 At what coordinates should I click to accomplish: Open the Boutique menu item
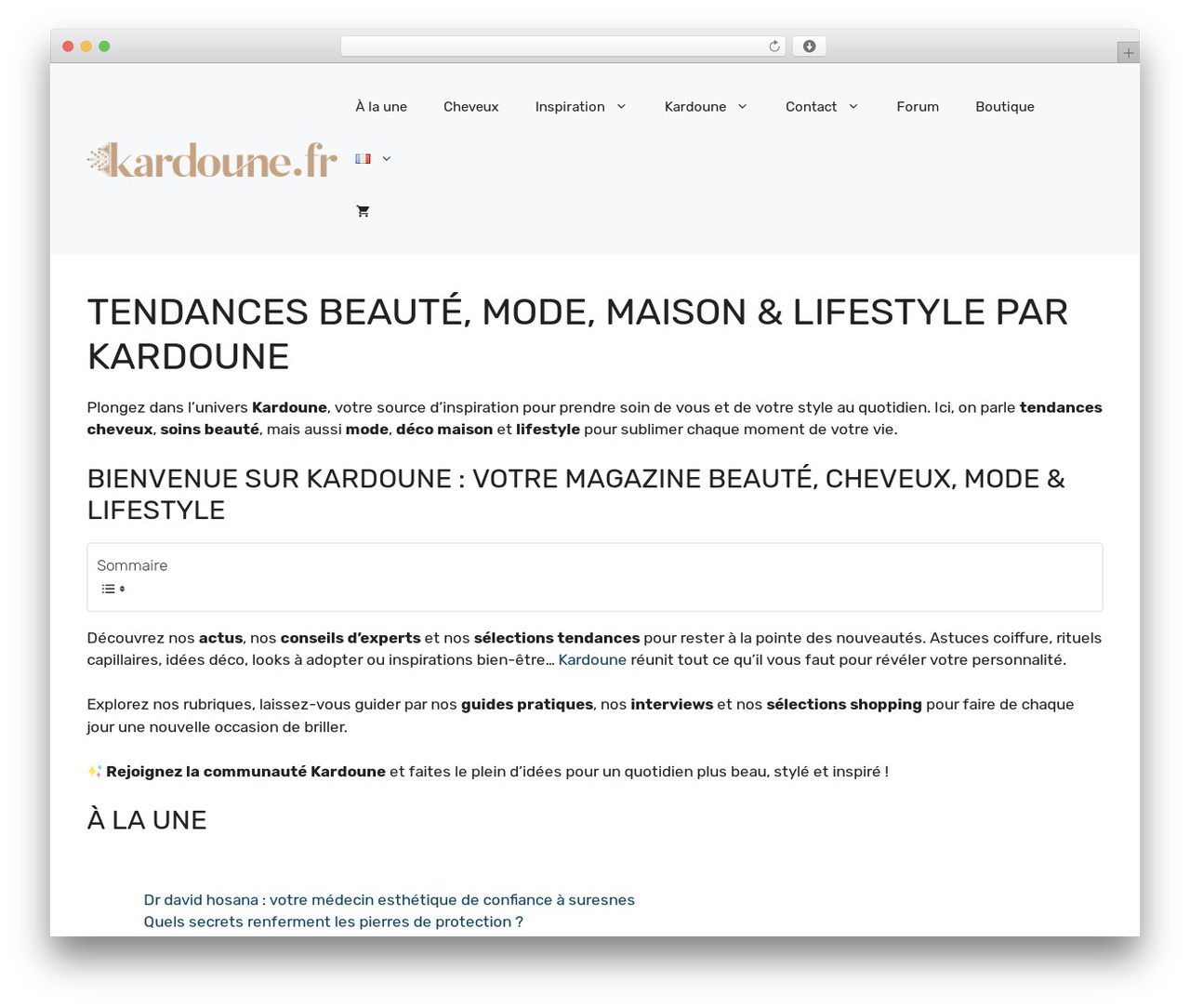pyautogui.click(x=1005, y=107)
